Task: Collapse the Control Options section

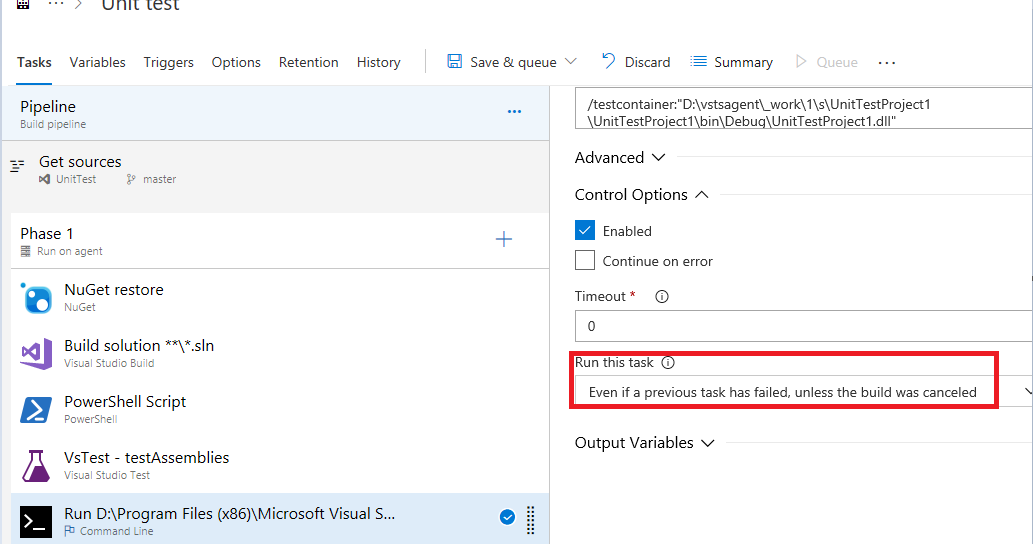Action: (641, 195)
